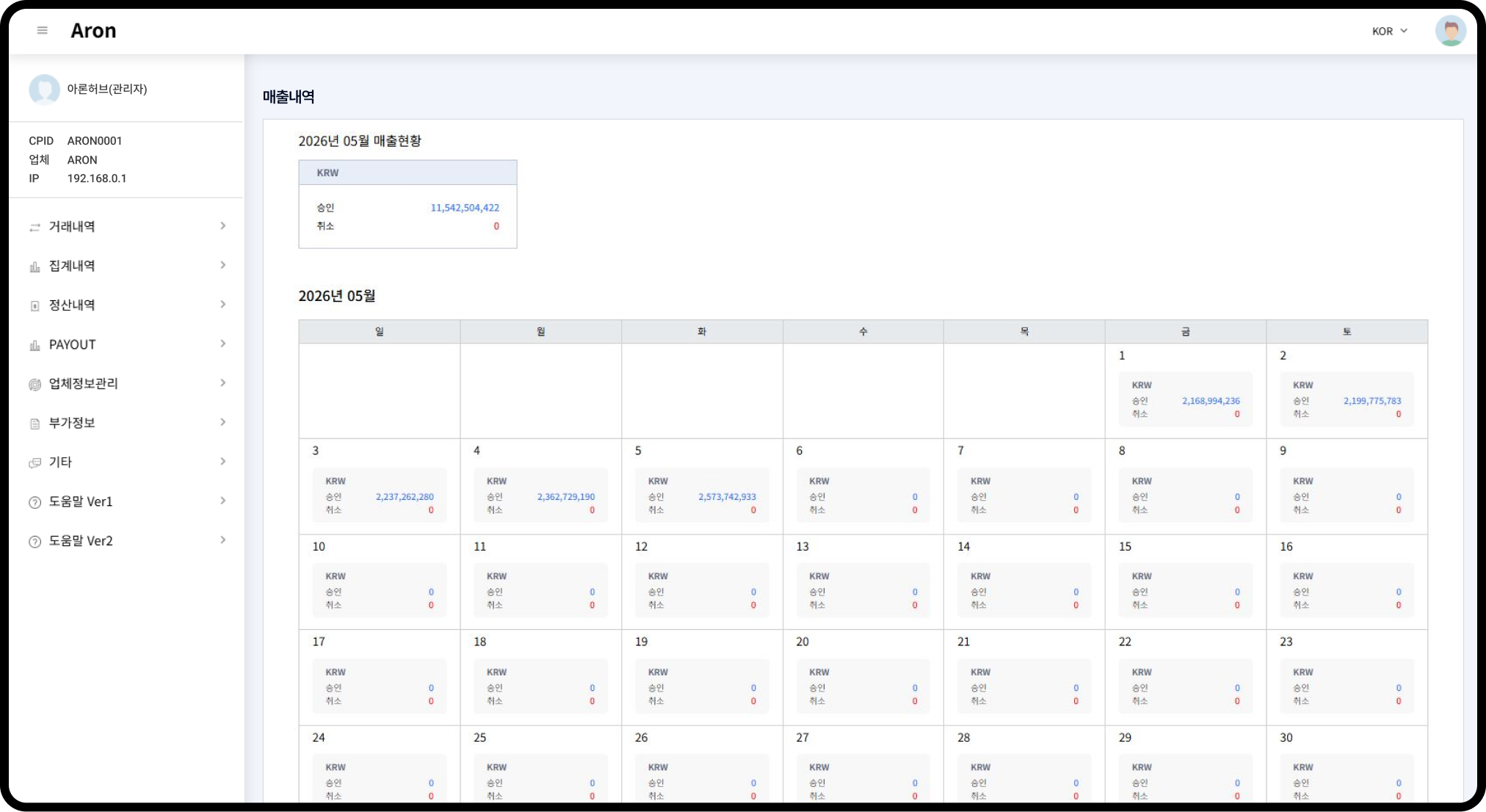Click approved amount 2,237,262,280 on day 3
1486x812 pixels.
(x=405, y=497)
